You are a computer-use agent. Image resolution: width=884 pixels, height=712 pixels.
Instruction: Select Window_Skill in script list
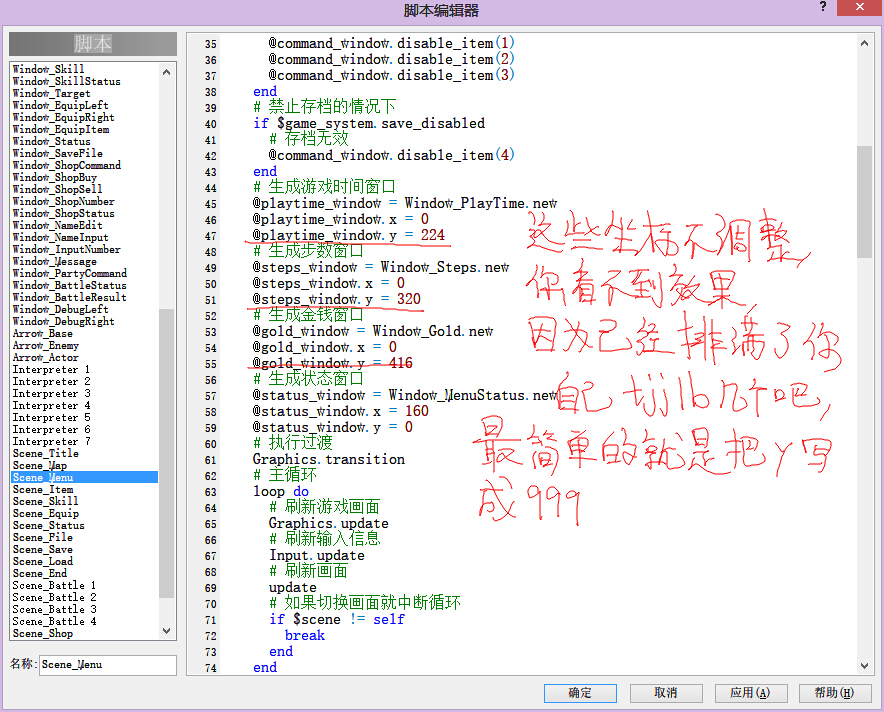pyautogui.click(x=48, y=69)
